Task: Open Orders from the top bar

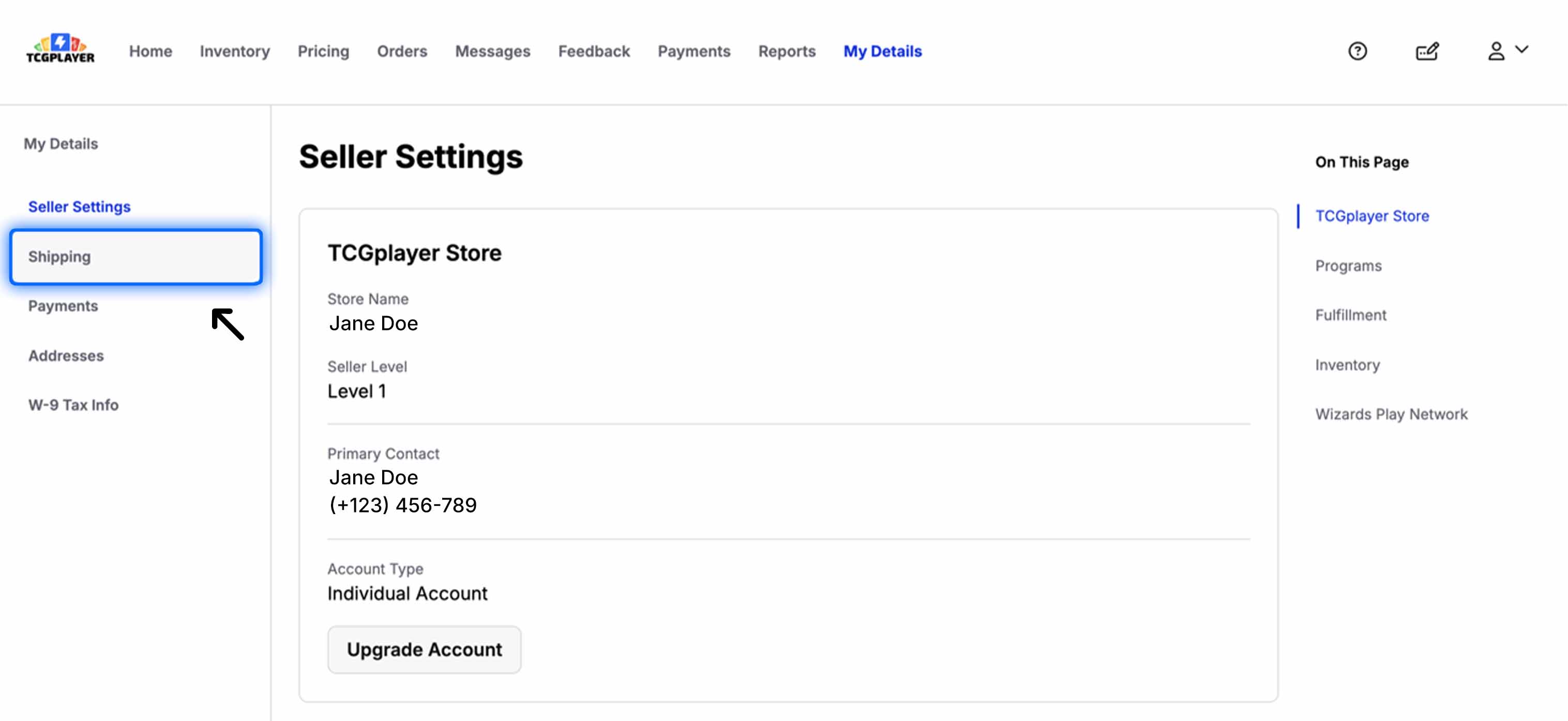Action: (402, 51)
